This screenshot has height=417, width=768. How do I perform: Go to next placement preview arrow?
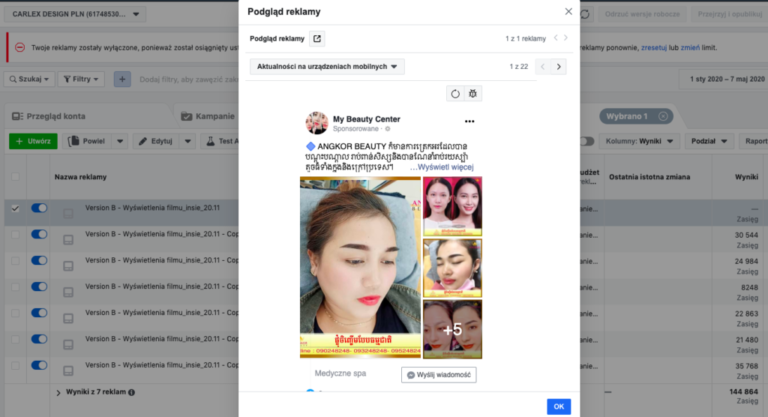coord(559,67)
